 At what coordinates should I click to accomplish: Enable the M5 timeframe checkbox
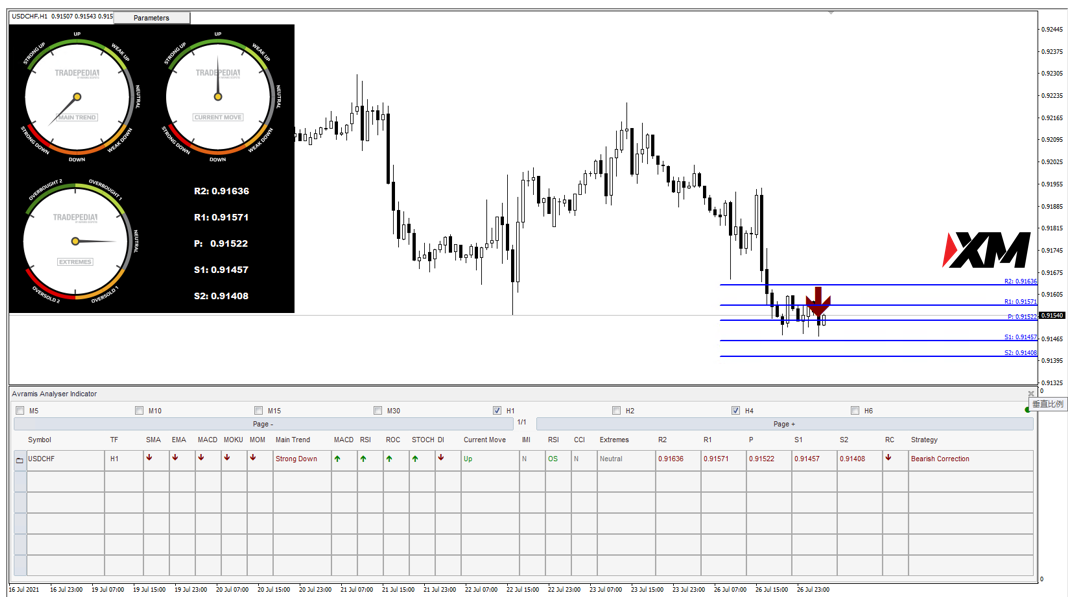[x=20, y=411]
